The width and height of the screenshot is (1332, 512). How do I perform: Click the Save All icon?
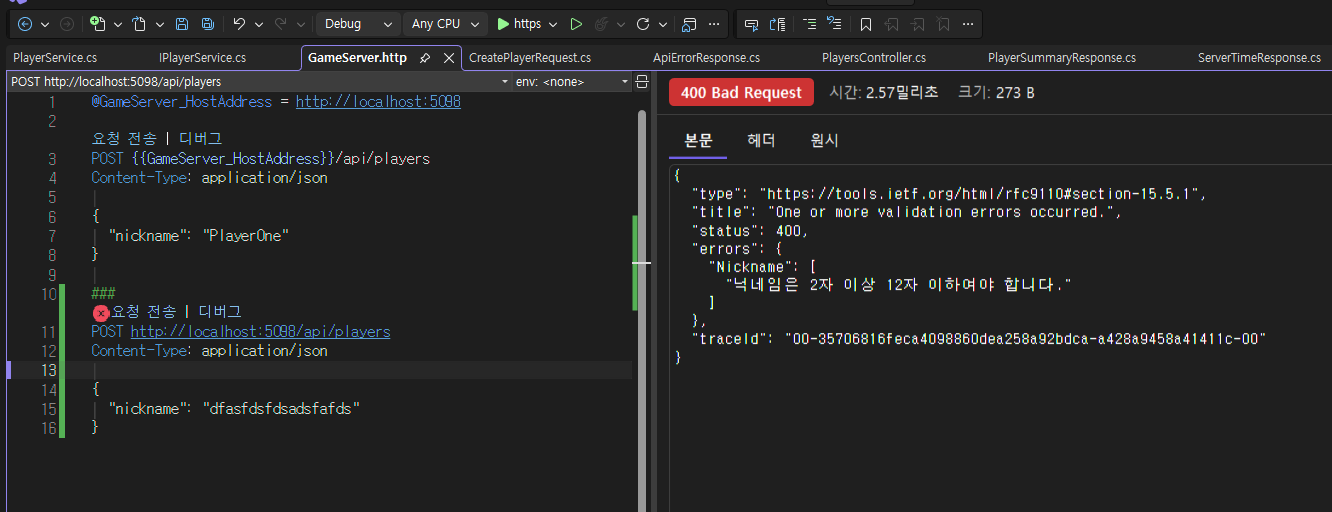(x=207, y=23)
